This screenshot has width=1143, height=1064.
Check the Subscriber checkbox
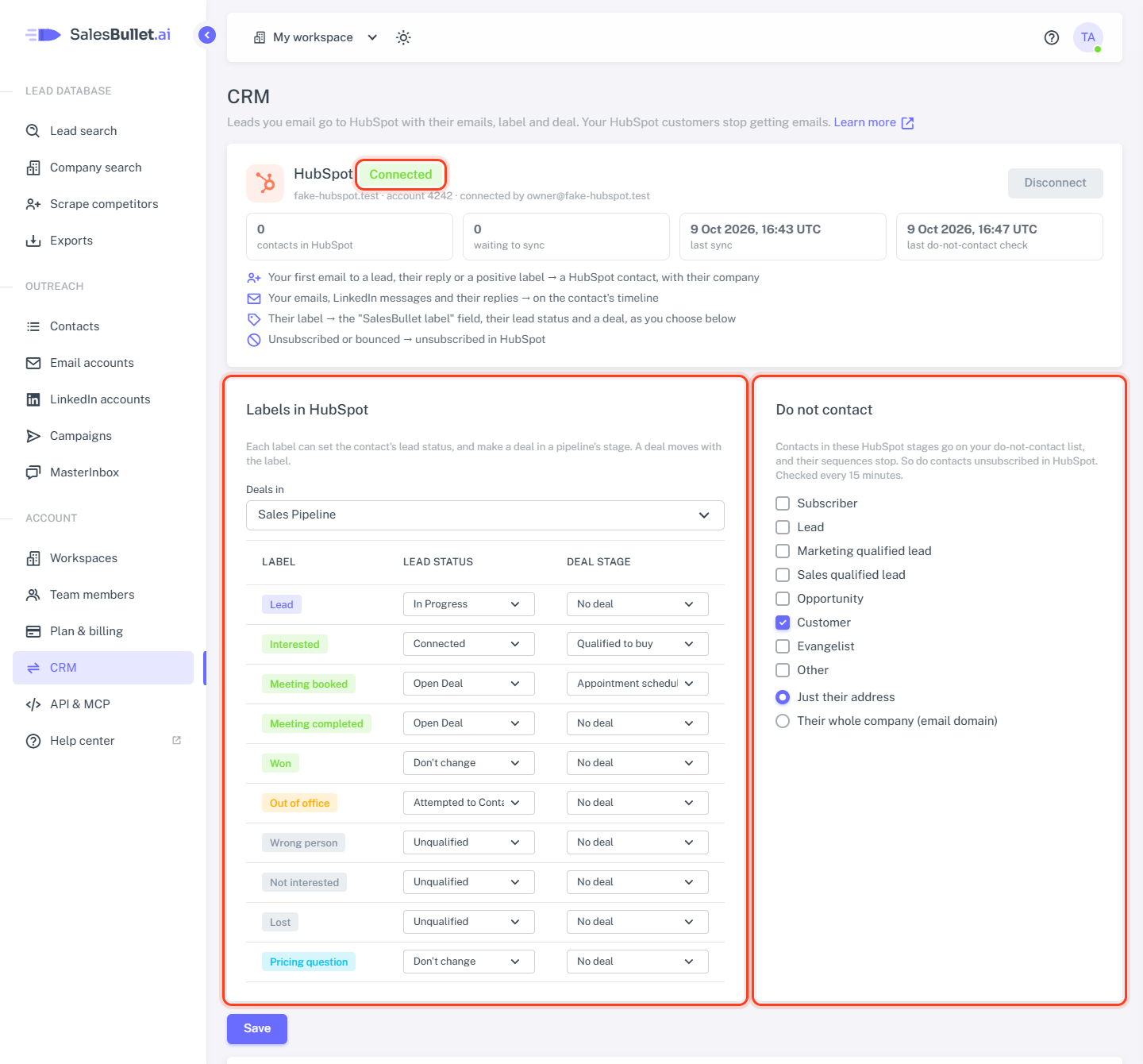(783, 503)
